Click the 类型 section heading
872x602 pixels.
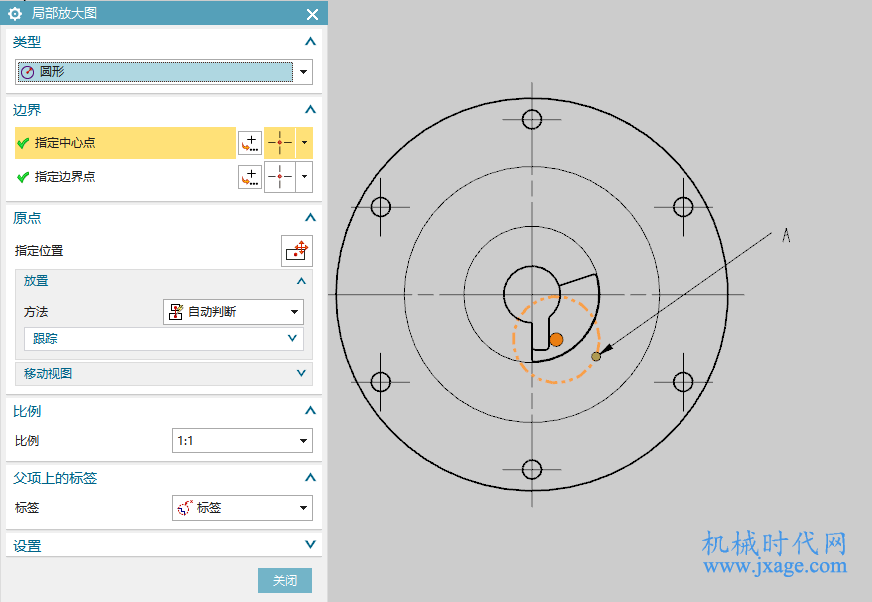point(27,42)
